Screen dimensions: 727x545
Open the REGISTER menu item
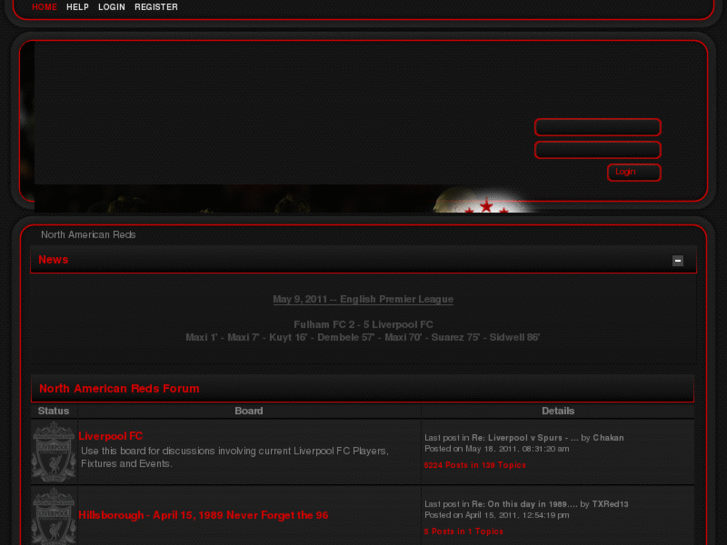pyautogui.click(x=156, y=7)
